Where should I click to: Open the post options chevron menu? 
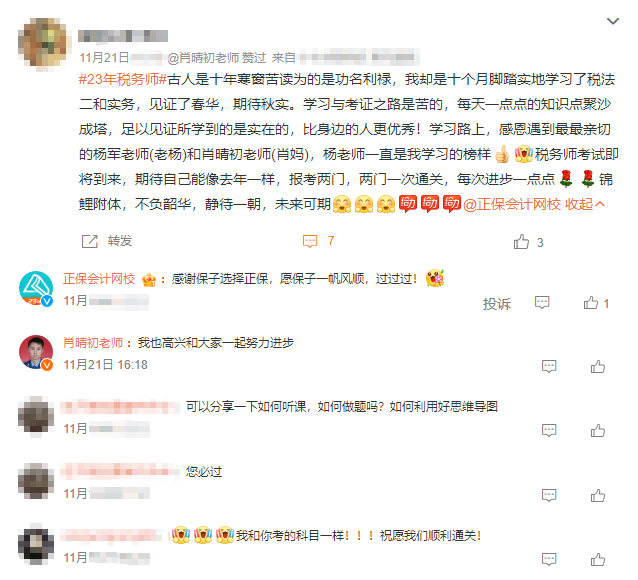(612, 21)
